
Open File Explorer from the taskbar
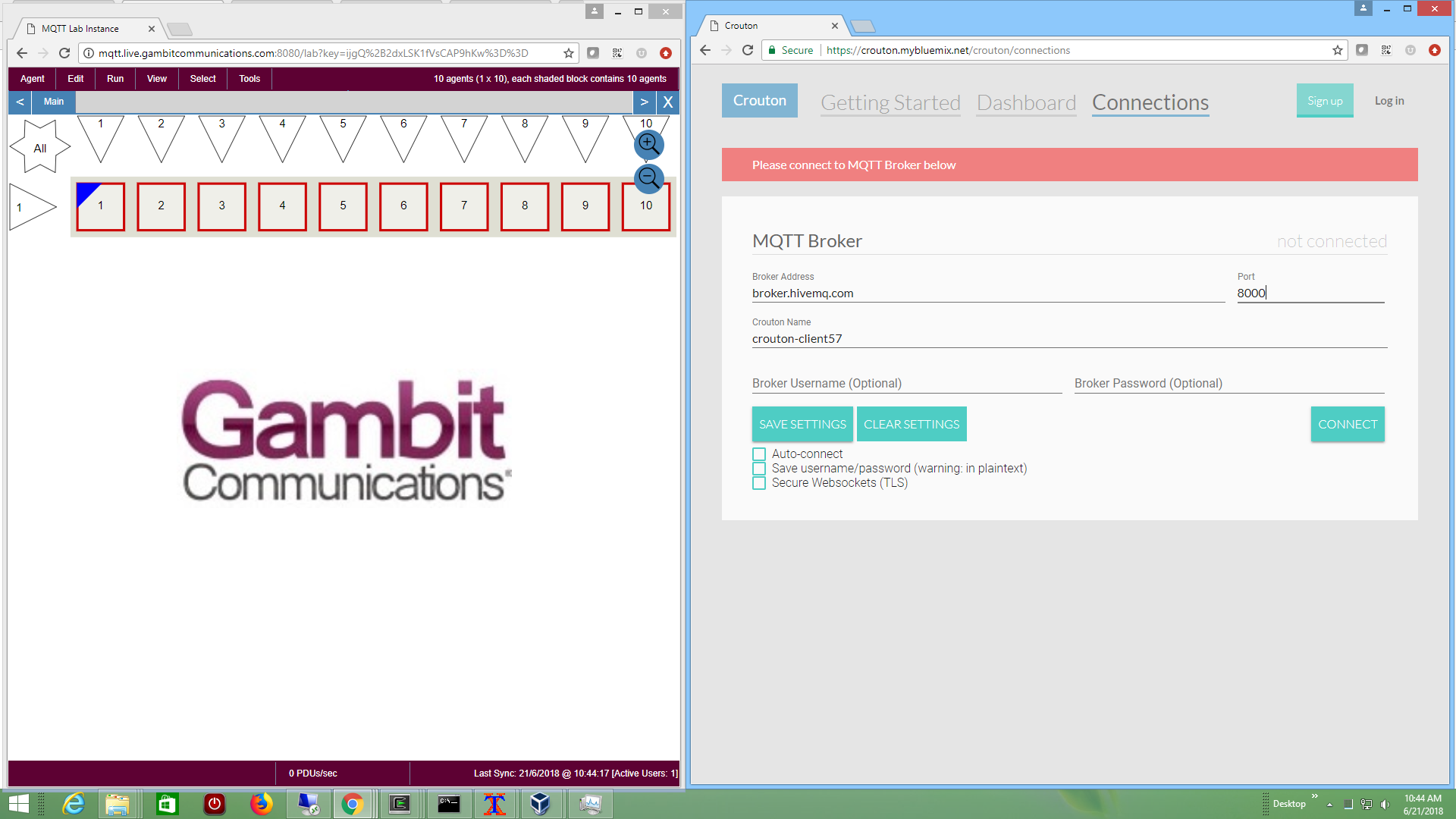[x=118, y=804]
